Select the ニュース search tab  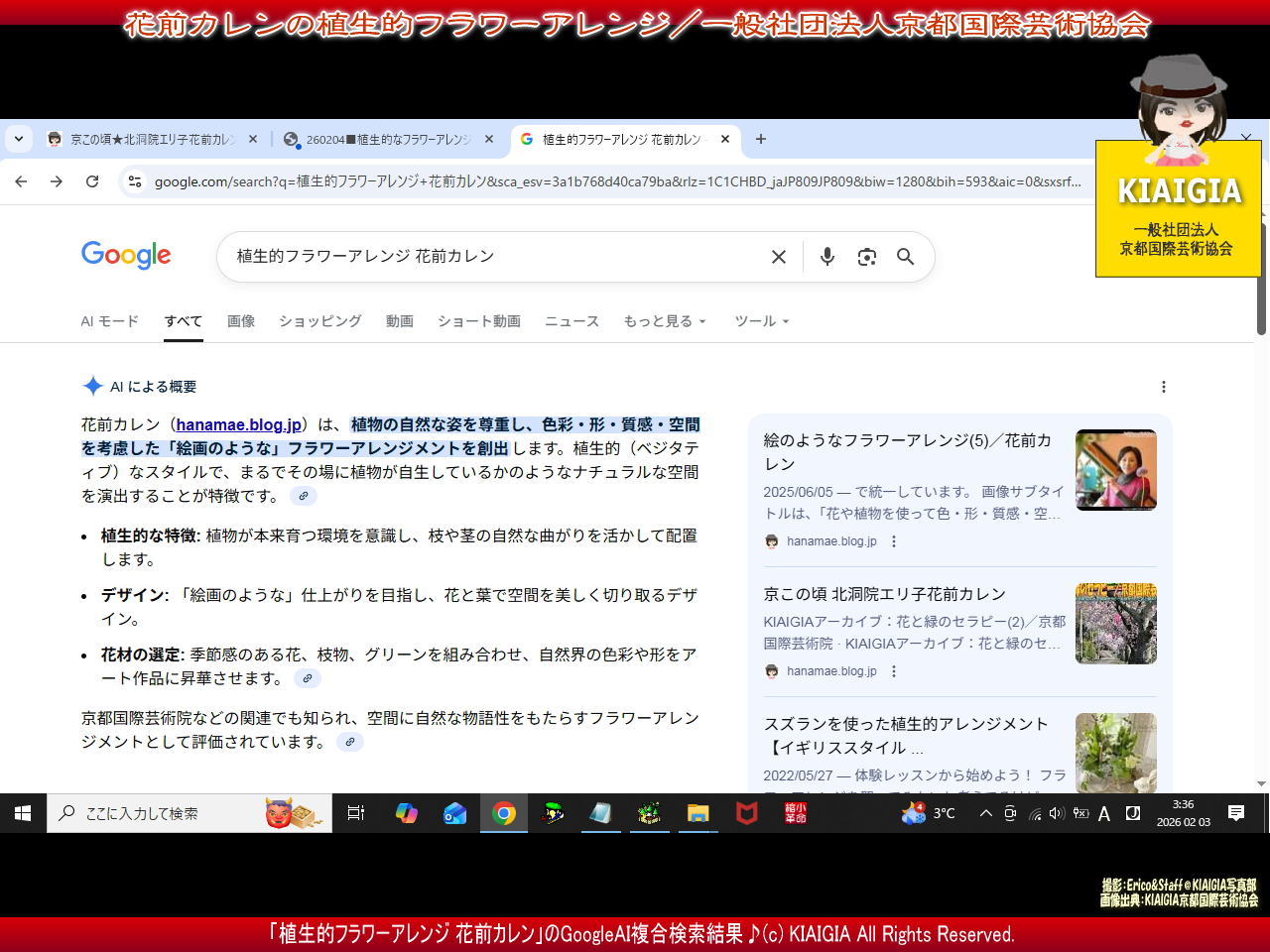[572, 321]
